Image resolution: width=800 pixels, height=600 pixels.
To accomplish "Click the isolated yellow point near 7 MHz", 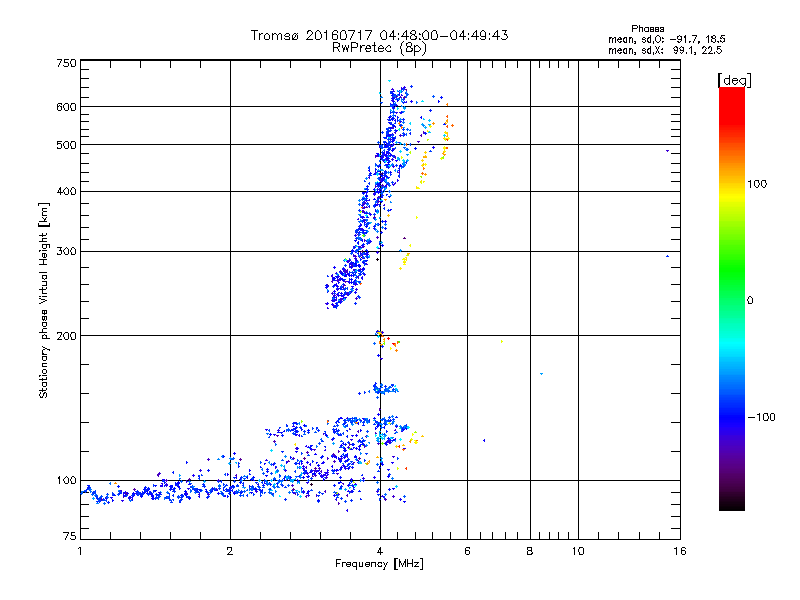I will [502, 341].
